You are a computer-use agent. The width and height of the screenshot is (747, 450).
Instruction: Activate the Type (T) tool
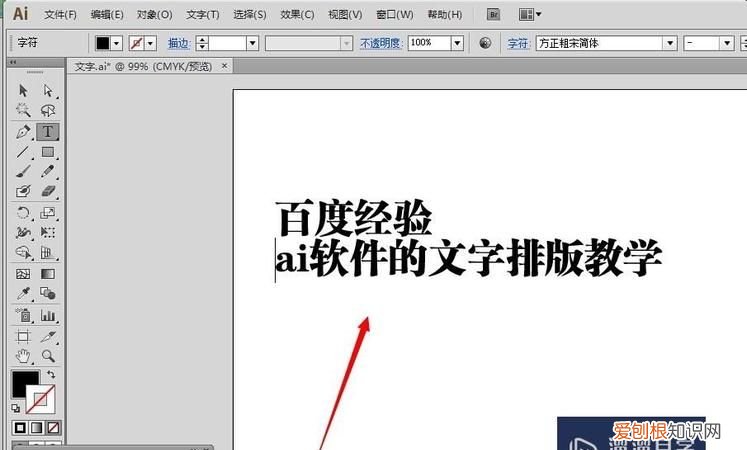[x=48, y=131]
